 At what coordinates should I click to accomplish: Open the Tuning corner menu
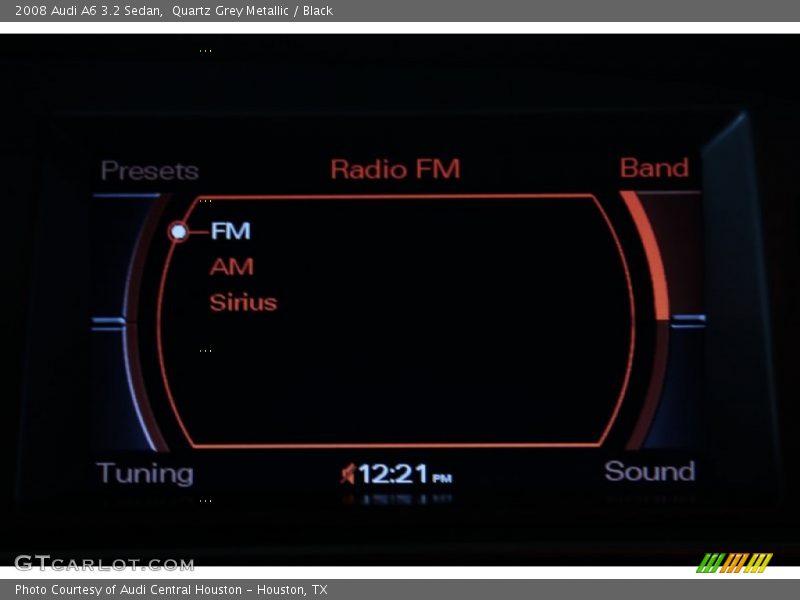145,473
